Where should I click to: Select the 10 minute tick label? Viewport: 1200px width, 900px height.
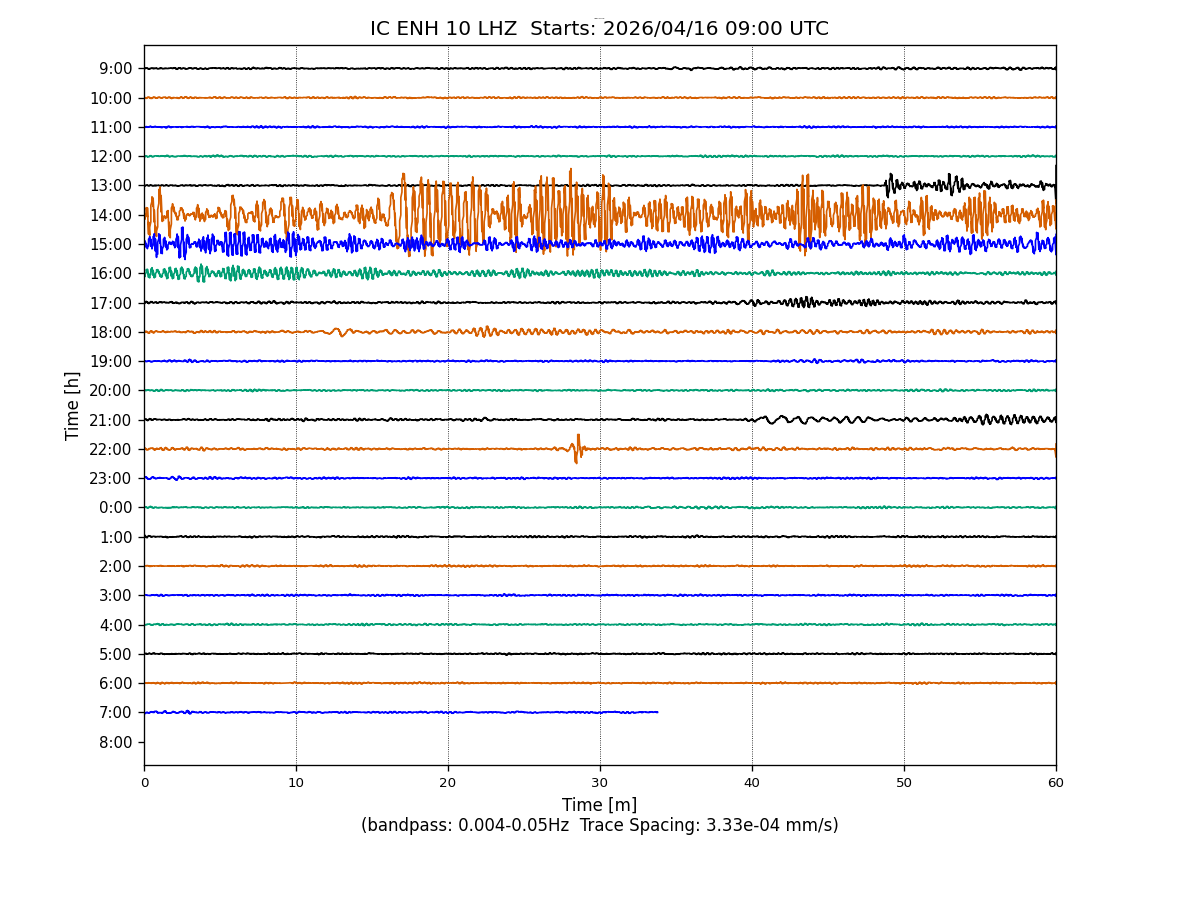(296, 783)
